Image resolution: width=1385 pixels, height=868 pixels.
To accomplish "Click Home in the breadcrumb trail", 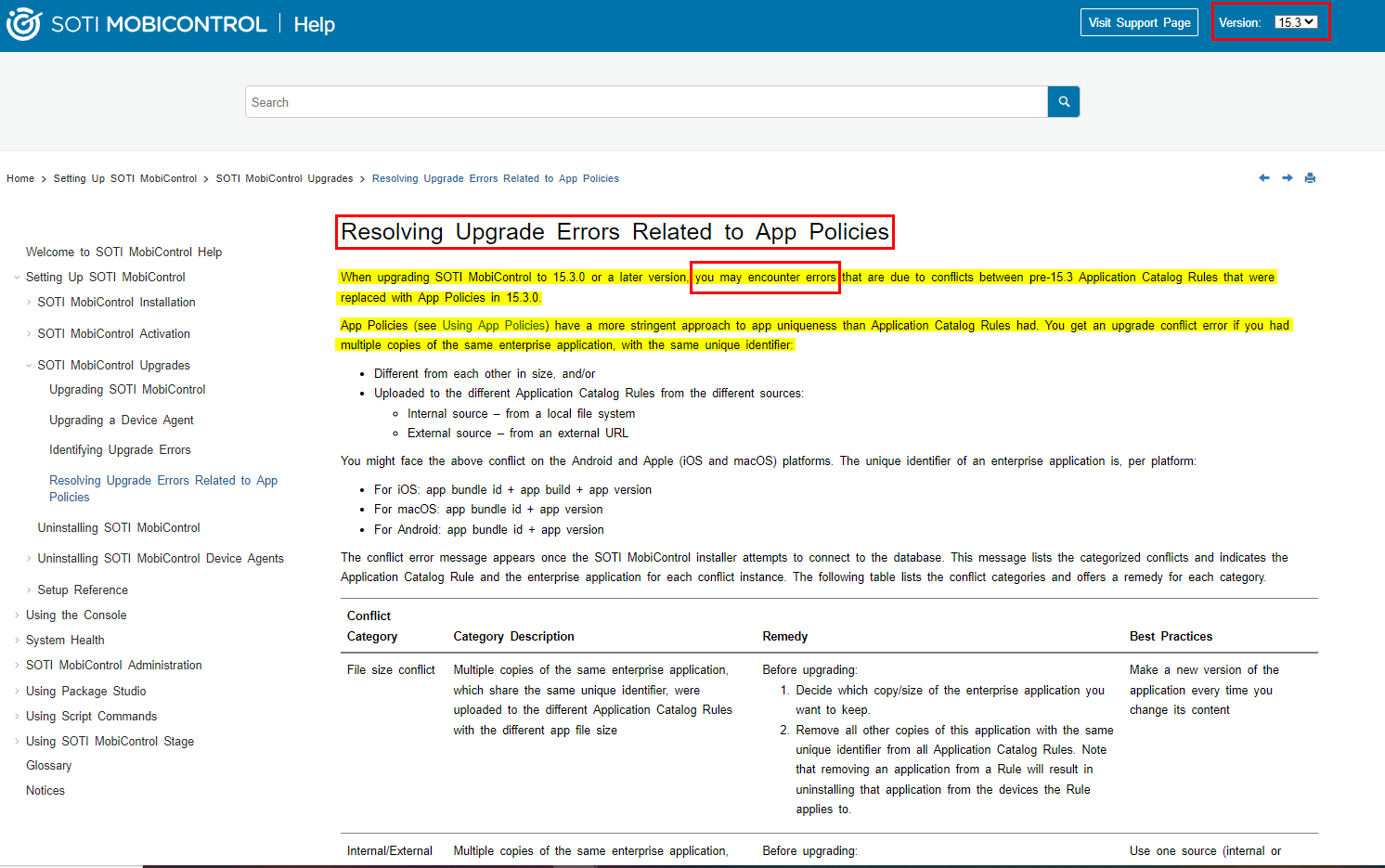I will pos(20,179).
